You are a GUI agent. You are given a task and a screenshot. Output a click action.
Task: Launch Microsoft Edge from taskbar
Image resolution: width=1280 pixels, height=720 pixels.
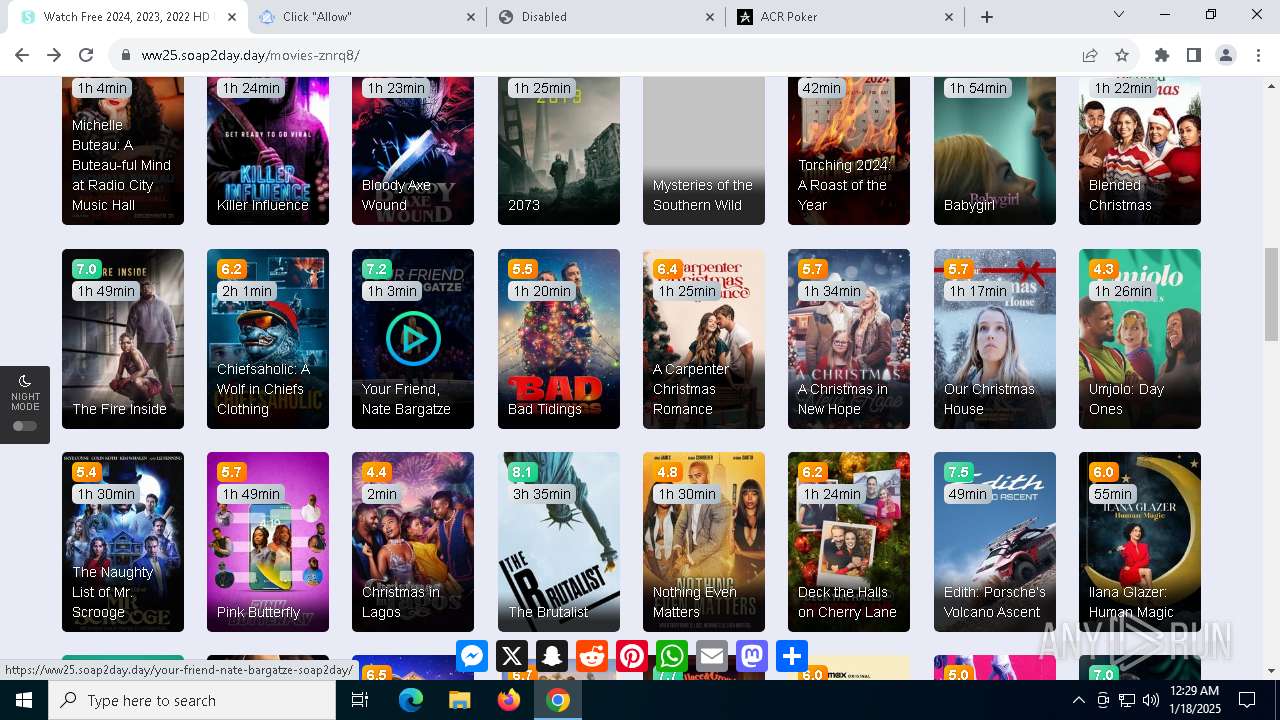coord(411,700)
